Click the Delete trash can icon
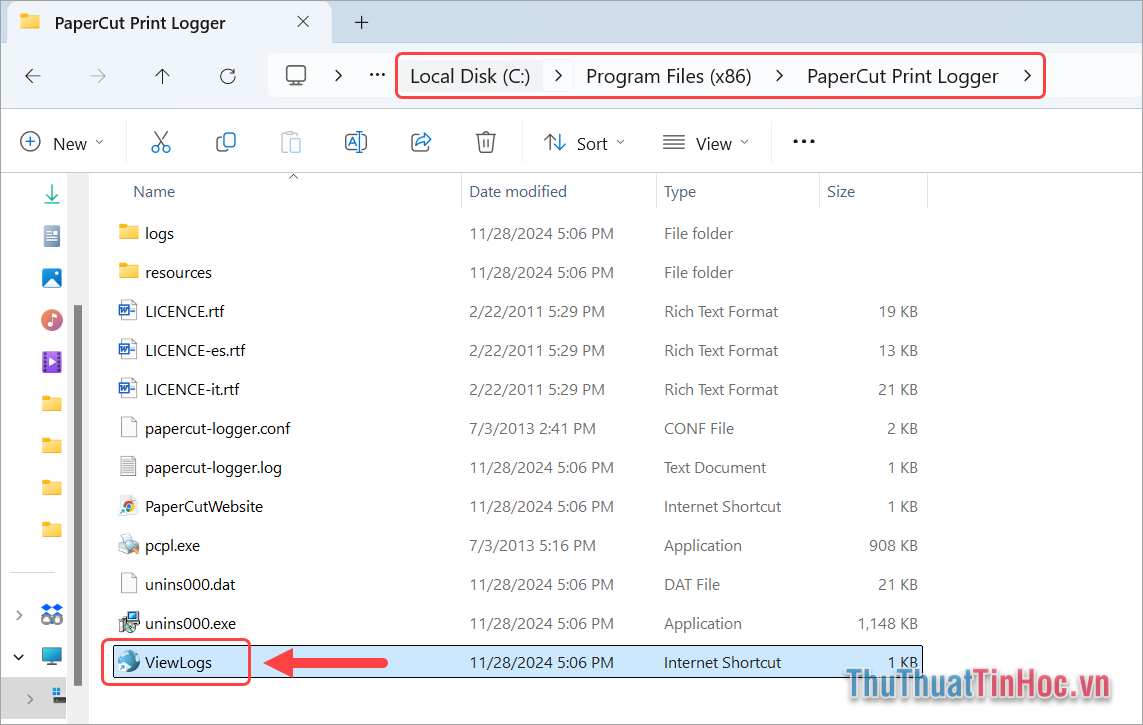 coord(485,142)
